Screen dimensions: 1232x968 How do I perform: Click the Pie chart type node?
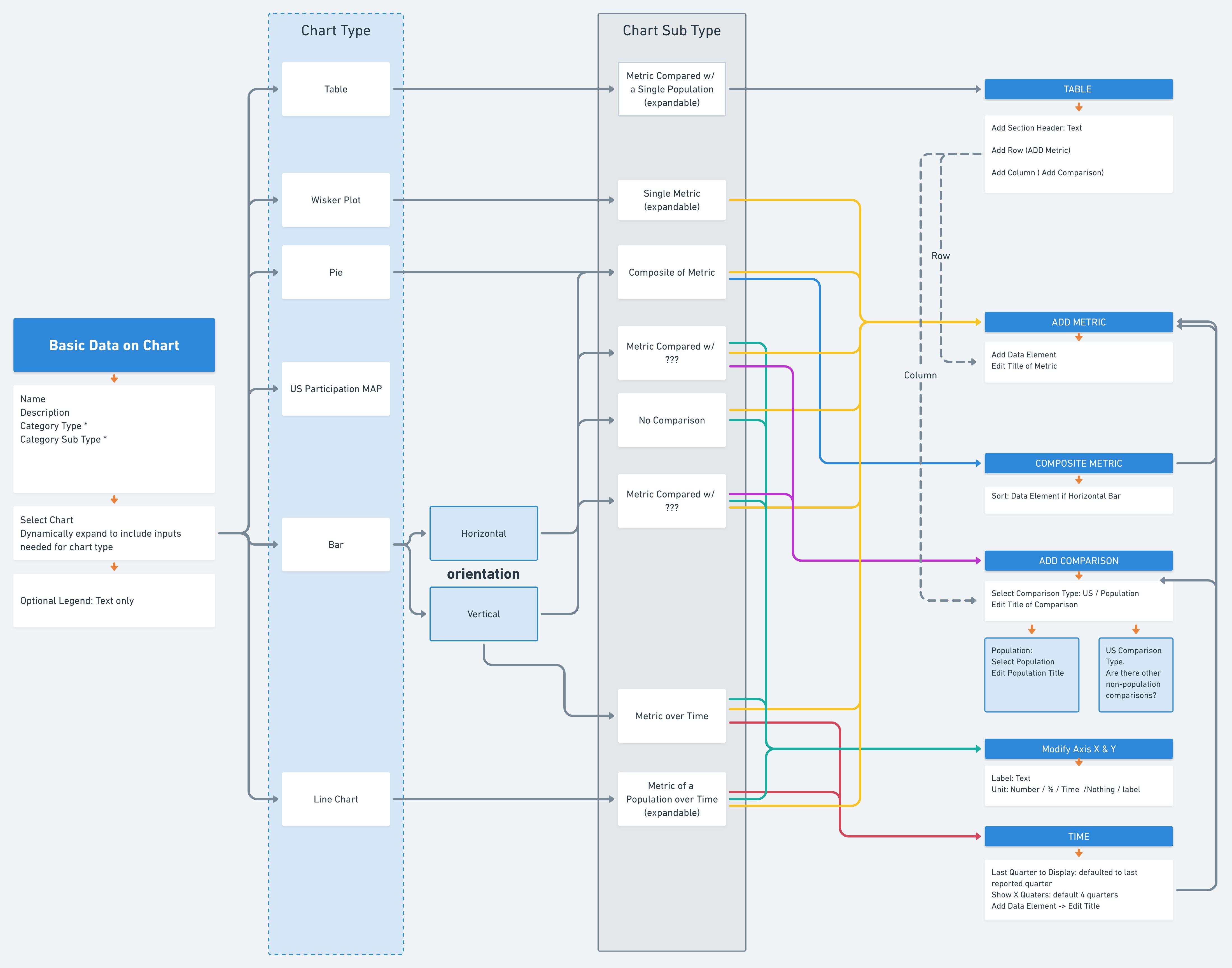point(335,272)
